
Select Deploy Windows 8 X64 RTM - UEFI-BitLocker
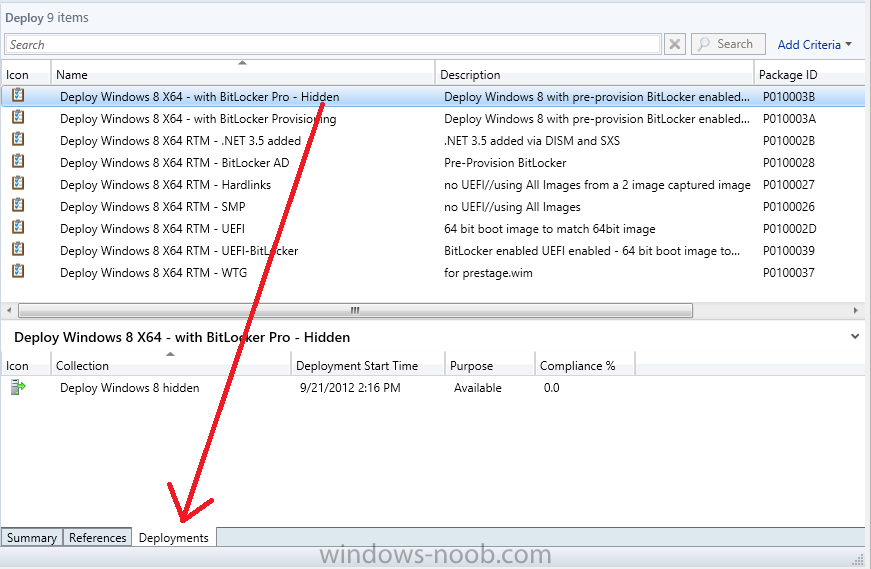179,251
